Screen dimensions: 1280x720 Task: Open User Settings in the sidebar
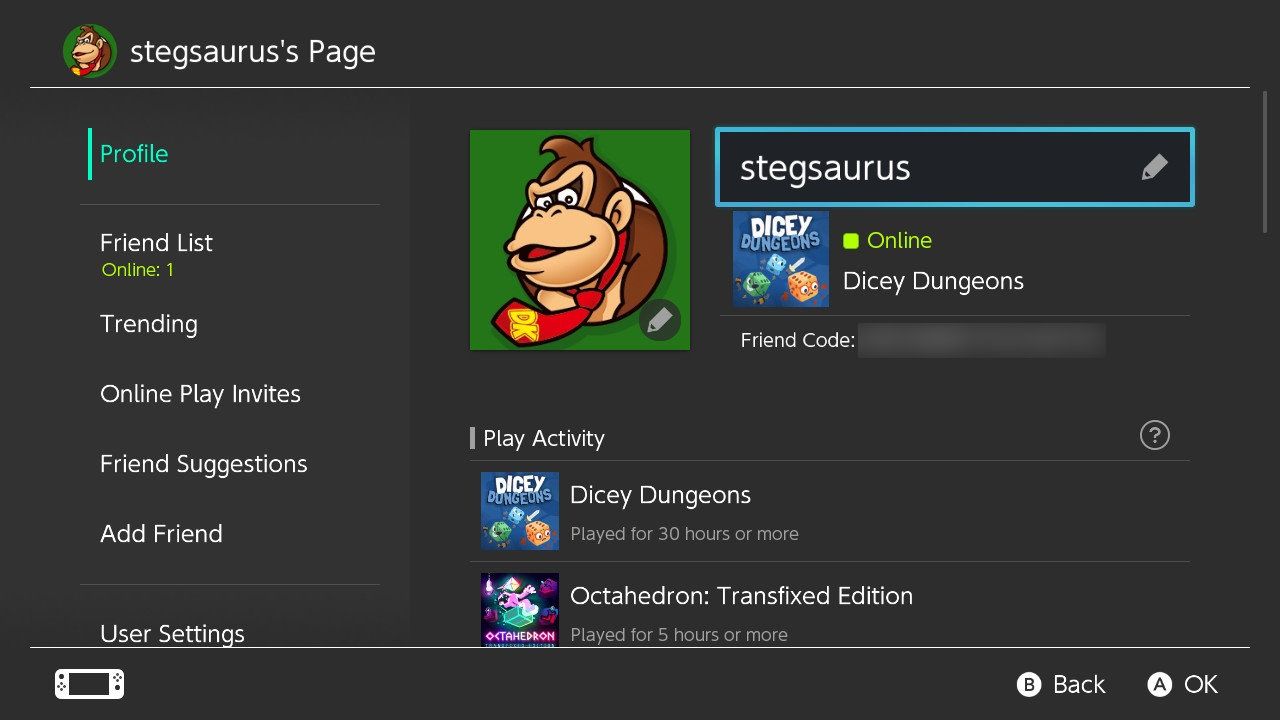tap(172, 633)
